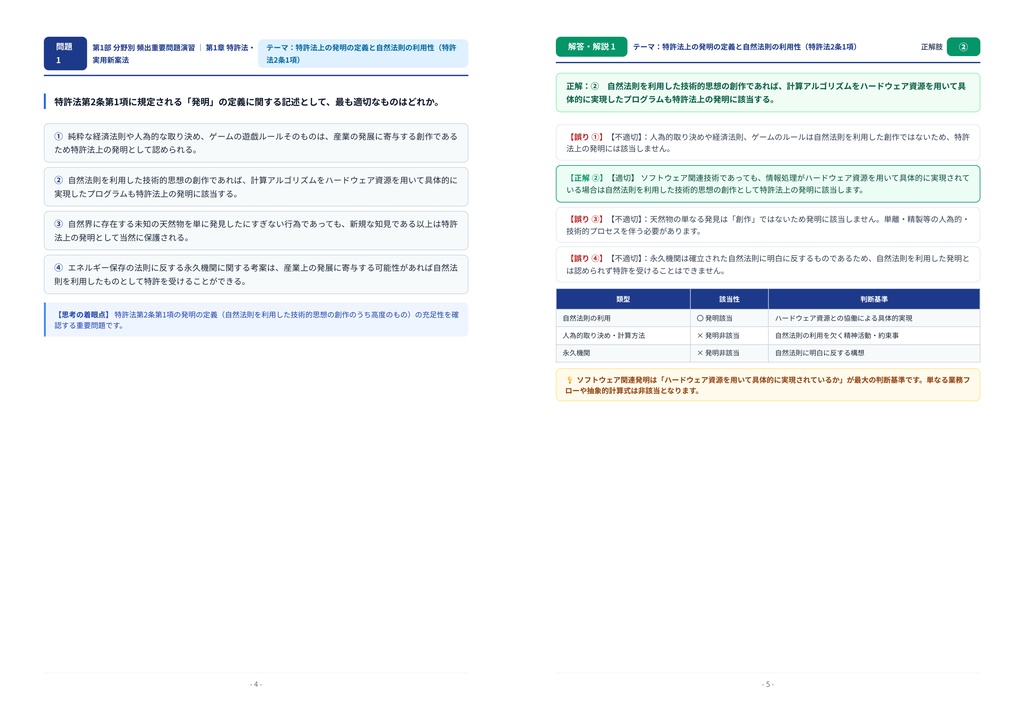The image size is (1024, 724).
Task: Select the 第1部 分野別 頻出重要問題演習 breadcrumb
Action: pos(144,48)
